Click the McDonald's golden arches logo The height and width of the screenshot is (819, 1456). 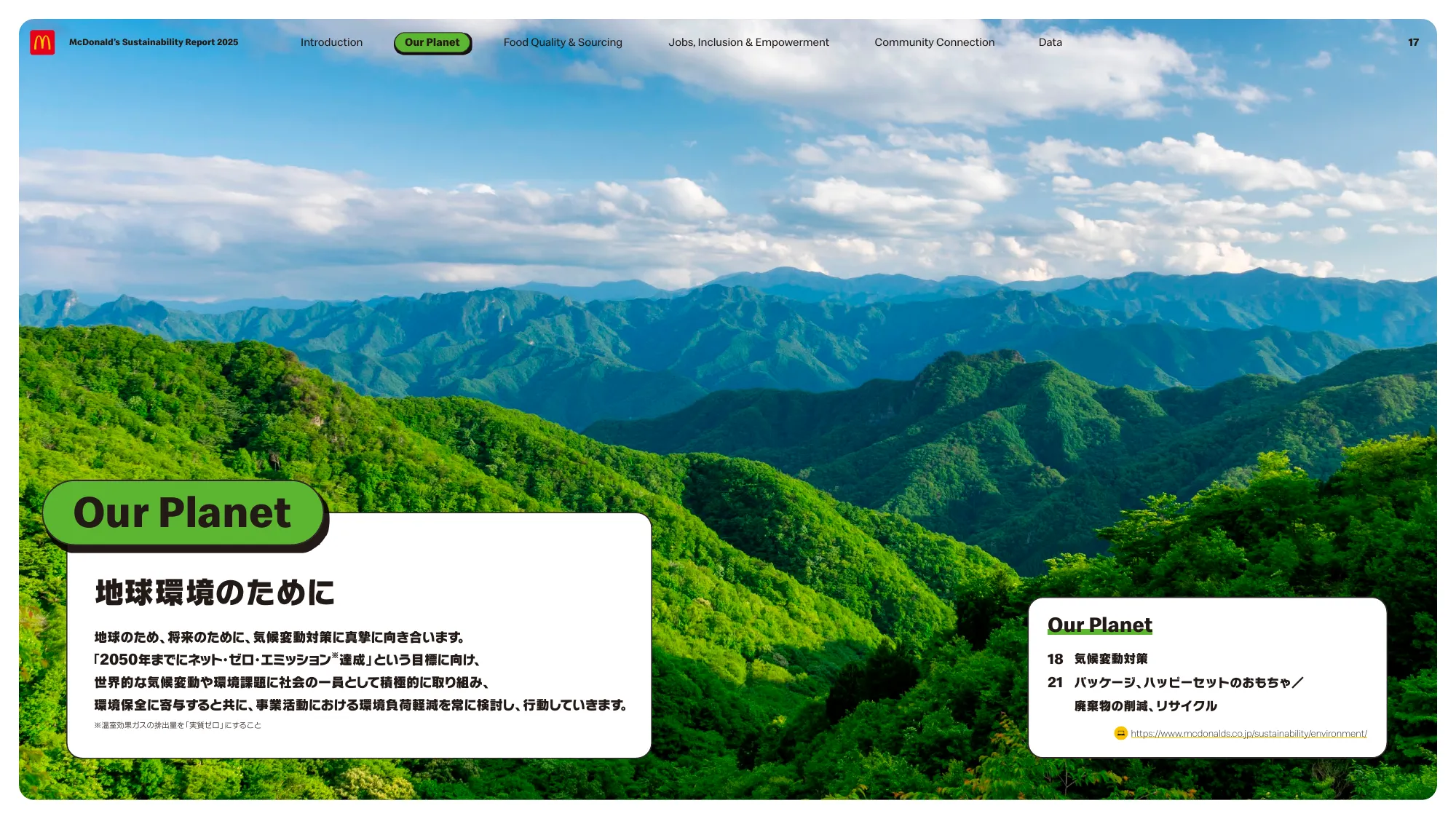click(42, 42)
